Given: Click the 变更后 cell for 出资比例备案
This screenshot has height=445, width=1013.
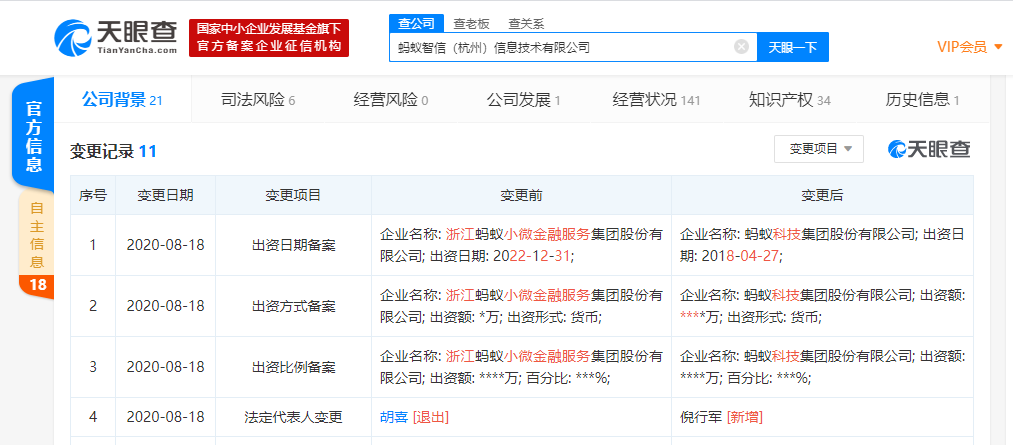Looking at the screenshot, I should (822, 367).
